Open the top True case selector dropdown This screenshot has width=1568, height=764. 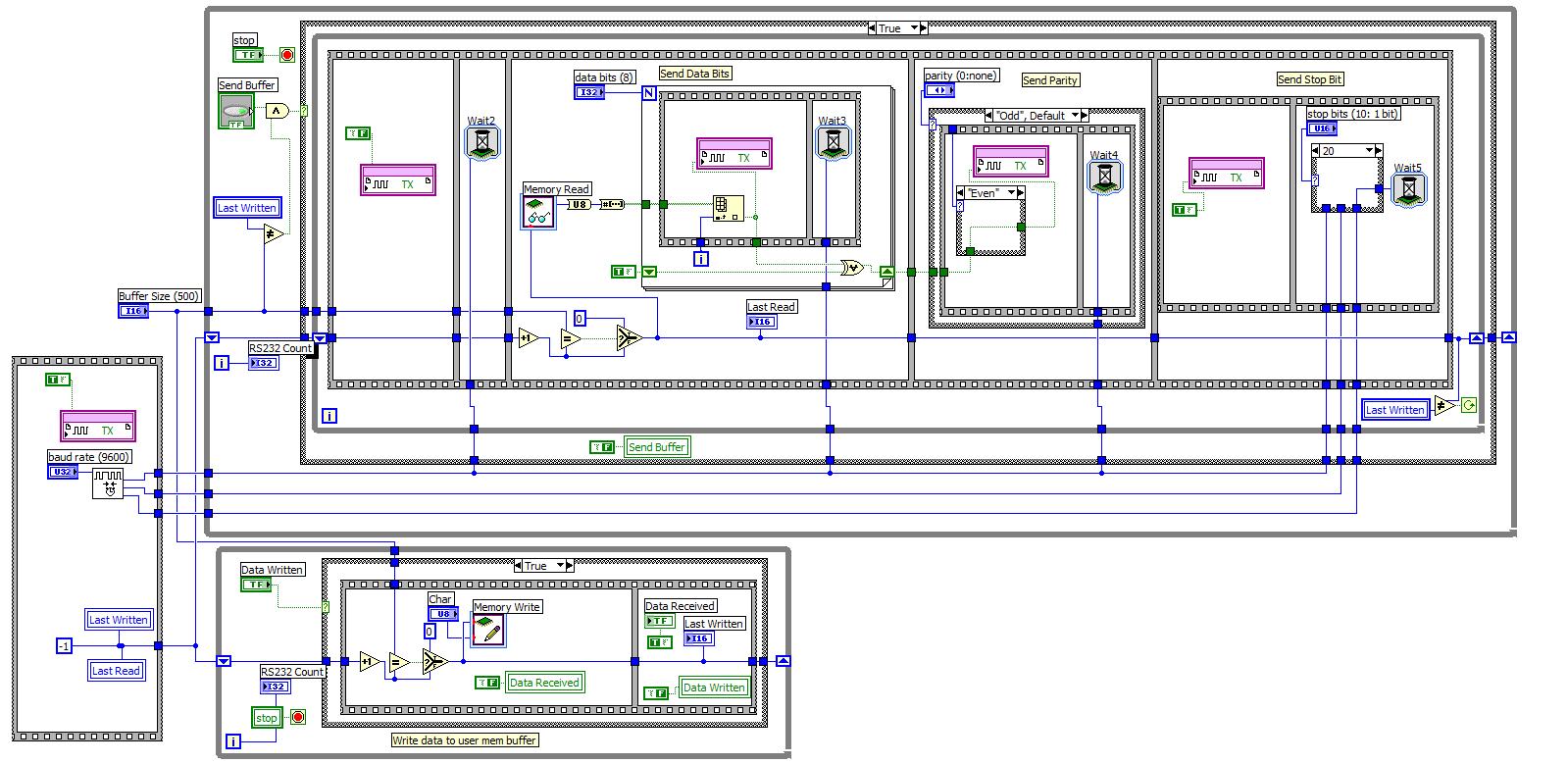(914, 28)
